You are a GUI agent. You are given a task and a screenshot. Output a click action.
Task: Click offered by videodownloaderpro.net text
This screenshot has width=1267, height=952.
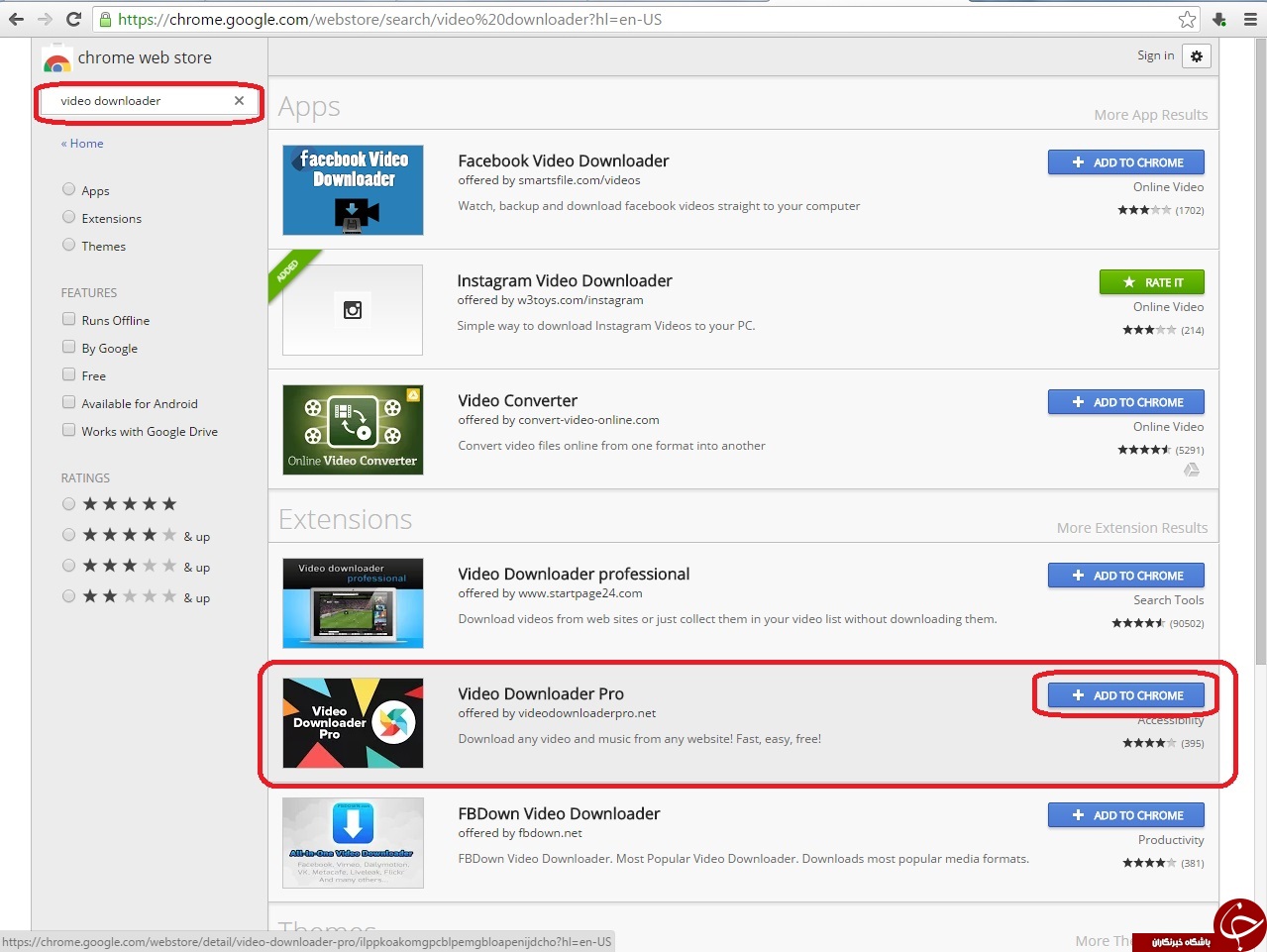(x=557, y=713)
